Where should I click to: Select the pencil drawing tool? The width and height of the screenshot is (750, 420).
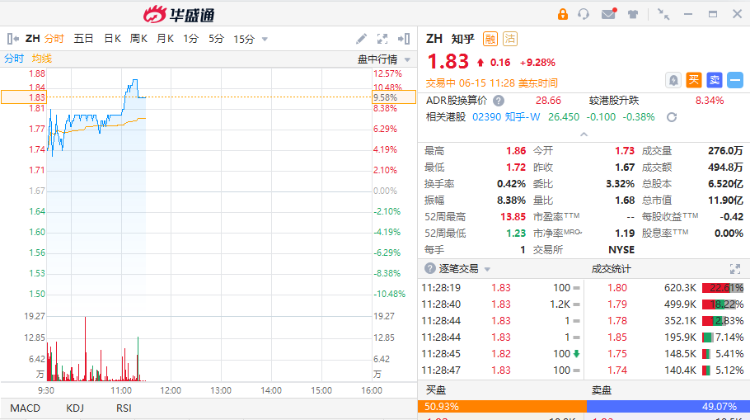tap(362, 39)
